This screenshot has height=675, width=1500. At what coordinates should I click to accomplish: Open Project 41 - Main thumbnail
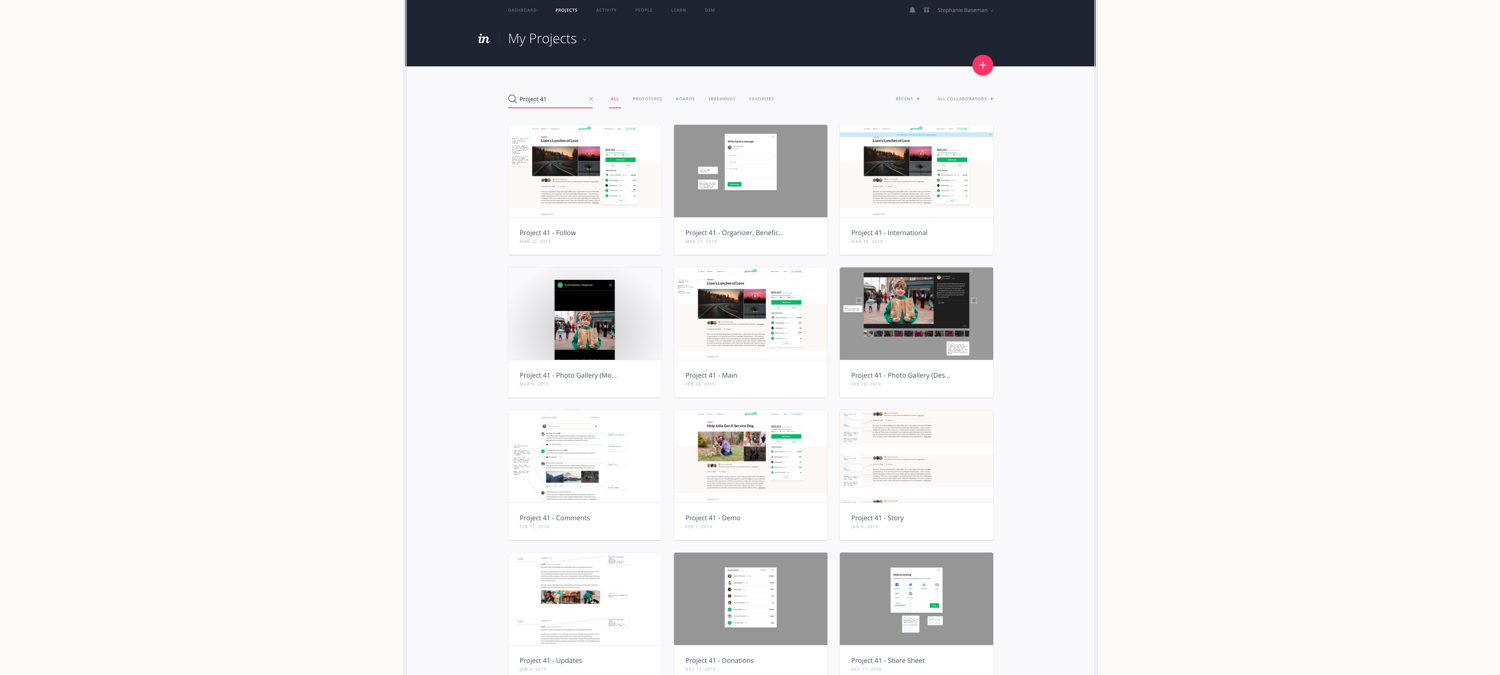coord(751,314)
